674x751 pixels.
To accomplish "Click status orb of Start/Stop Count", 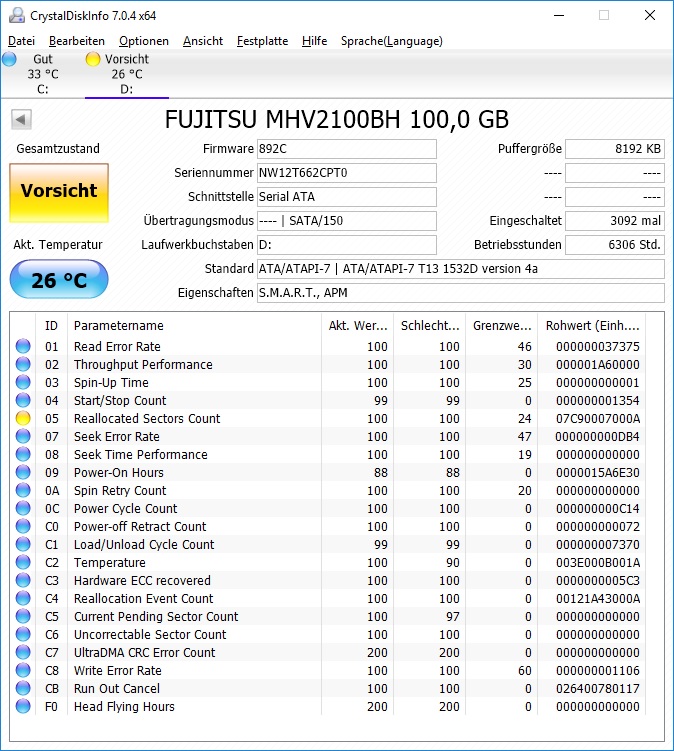I will (23, 400).
